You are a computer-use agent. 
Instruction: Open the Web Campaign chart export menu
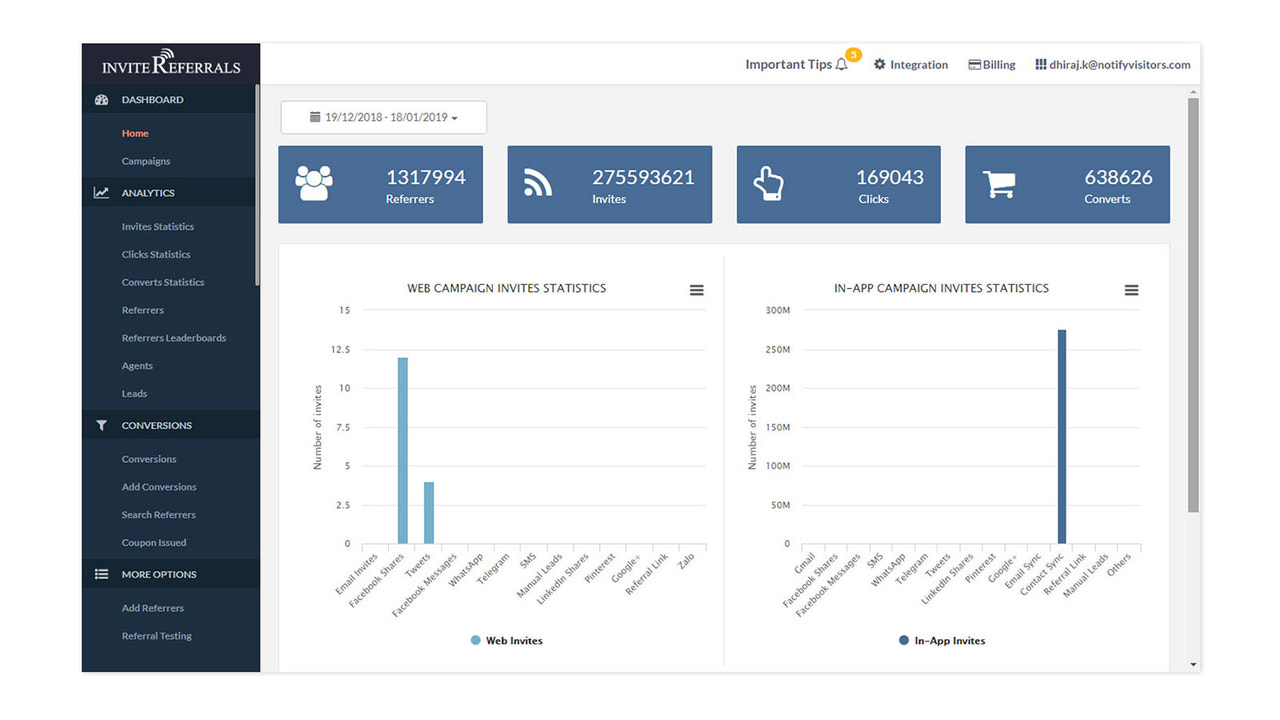click(x=696, y=289)
